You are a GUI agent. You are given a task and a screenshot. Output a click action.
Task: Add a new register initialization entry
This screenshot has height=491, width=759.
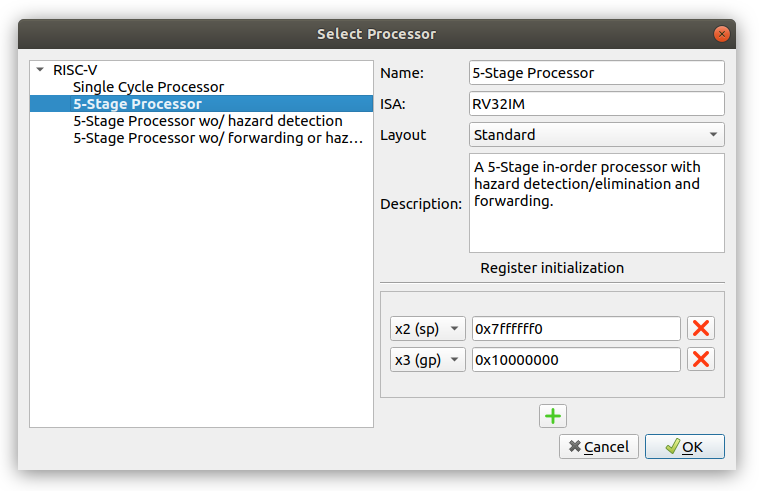553,416
